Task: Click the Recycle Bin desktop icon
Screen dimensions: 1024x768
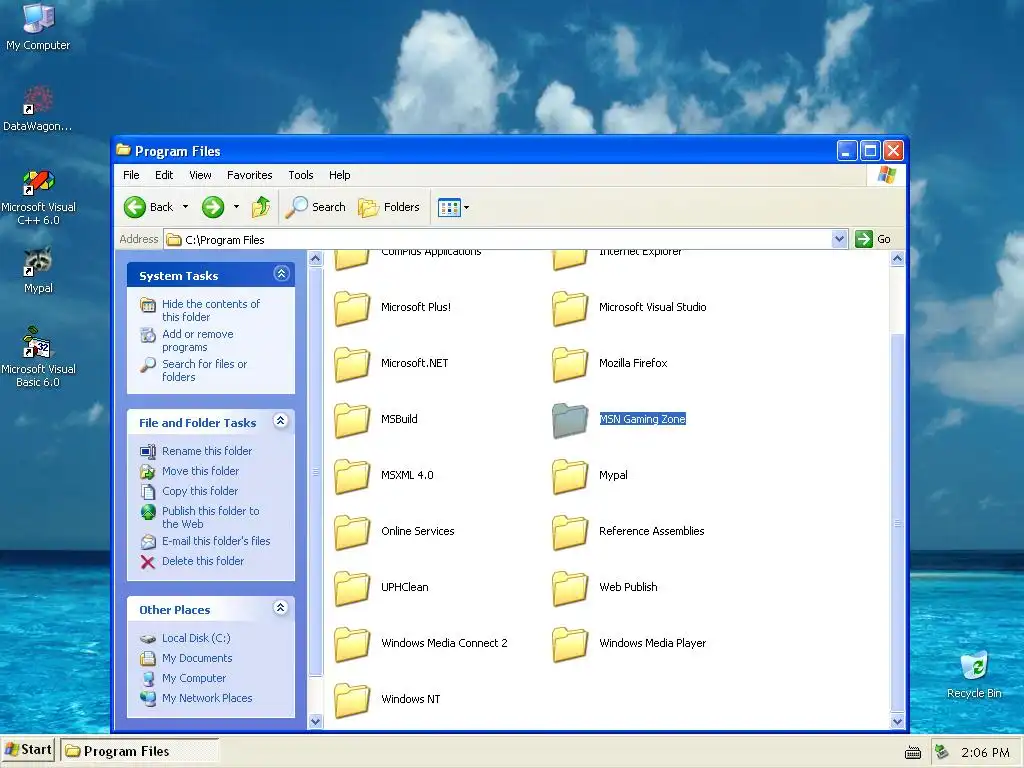Action: [974, 675]
